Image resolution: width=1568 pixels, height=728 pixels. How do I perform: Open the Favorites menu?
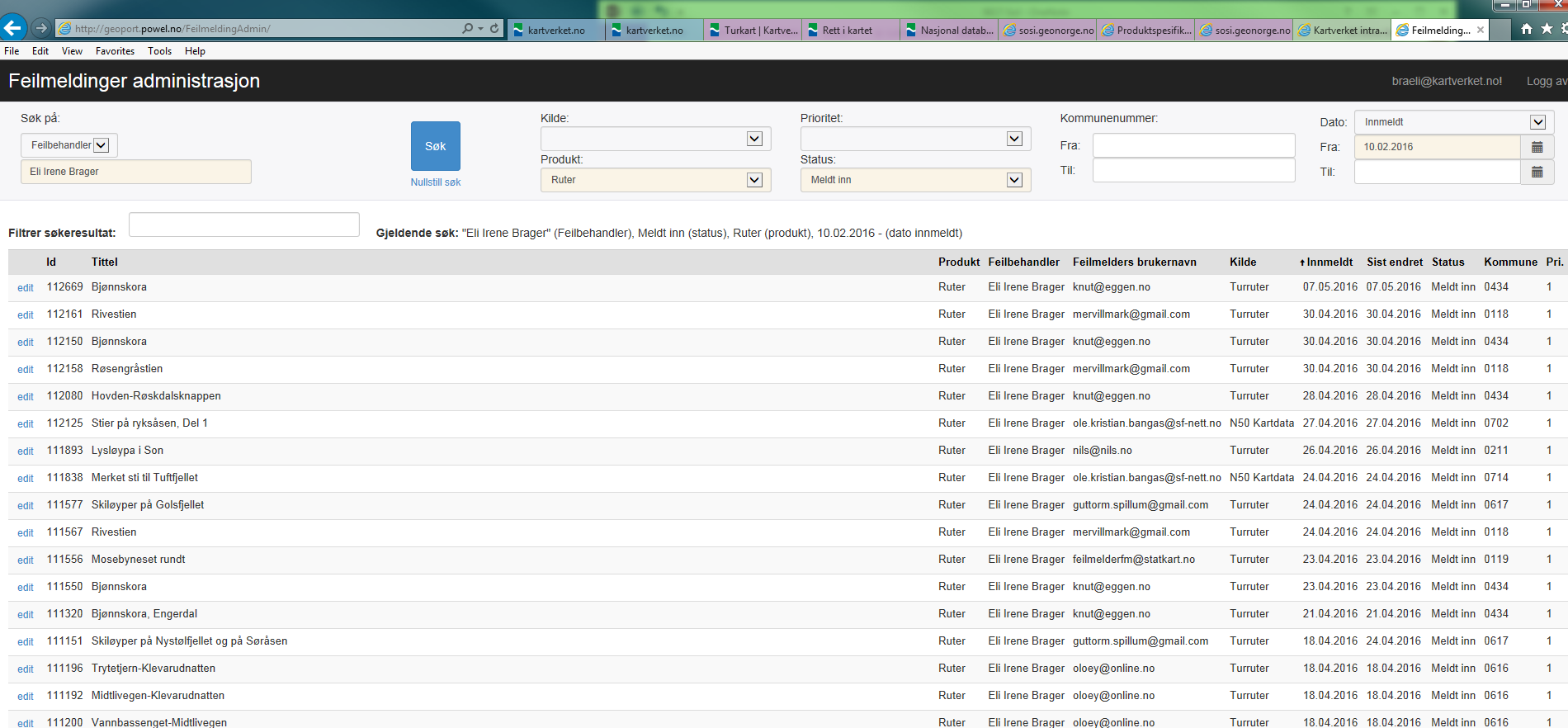(115, 51)
